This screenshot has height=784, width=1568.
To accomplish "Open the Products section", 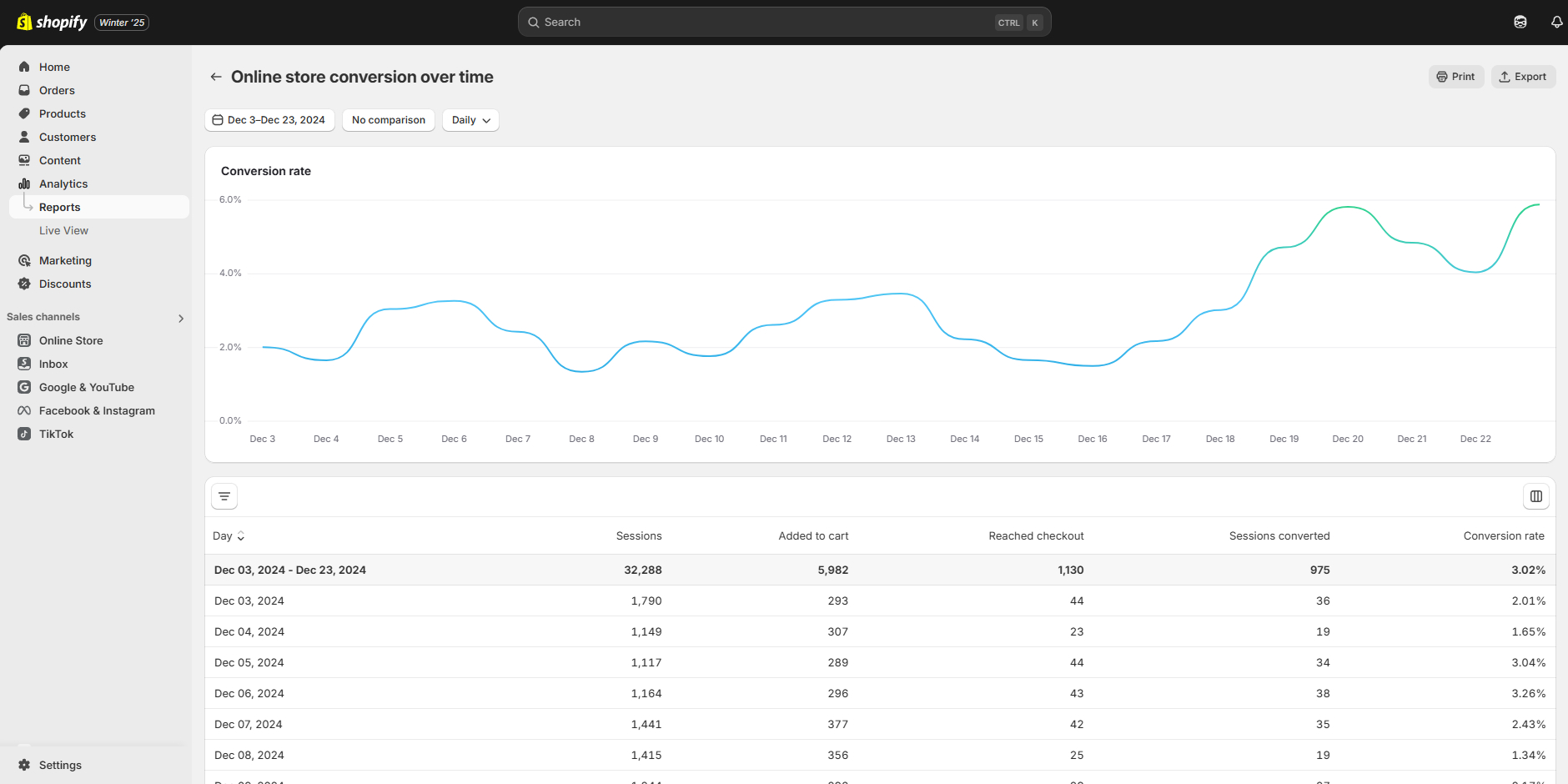I will (x=63, y=113).
